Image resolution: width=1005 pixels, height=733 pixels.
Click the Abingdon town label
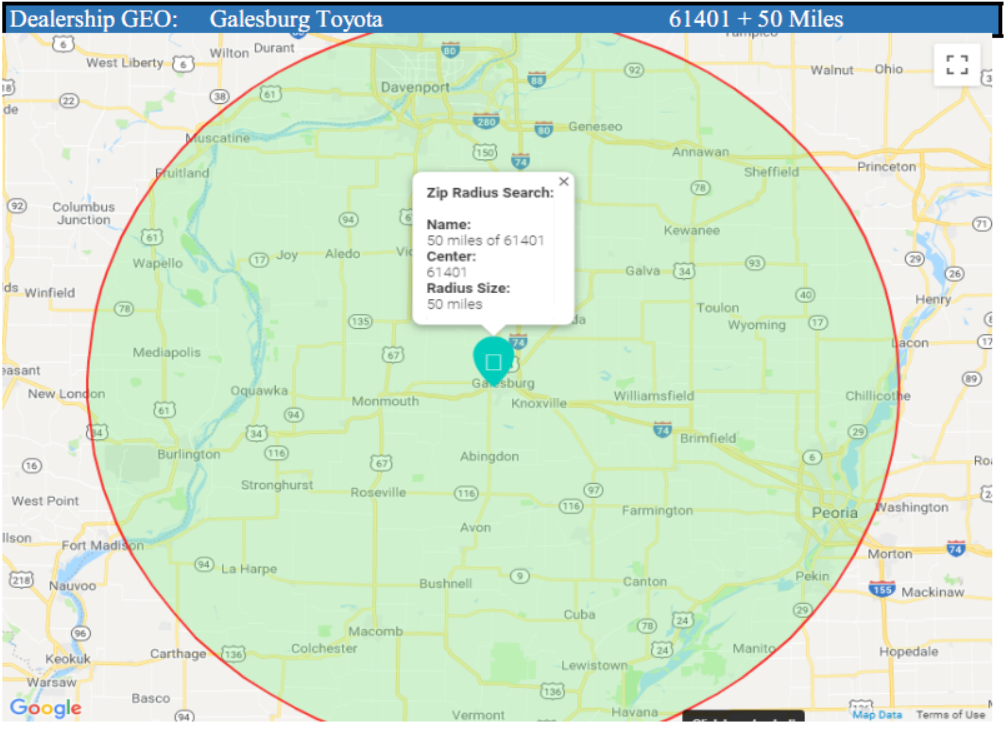490,456
